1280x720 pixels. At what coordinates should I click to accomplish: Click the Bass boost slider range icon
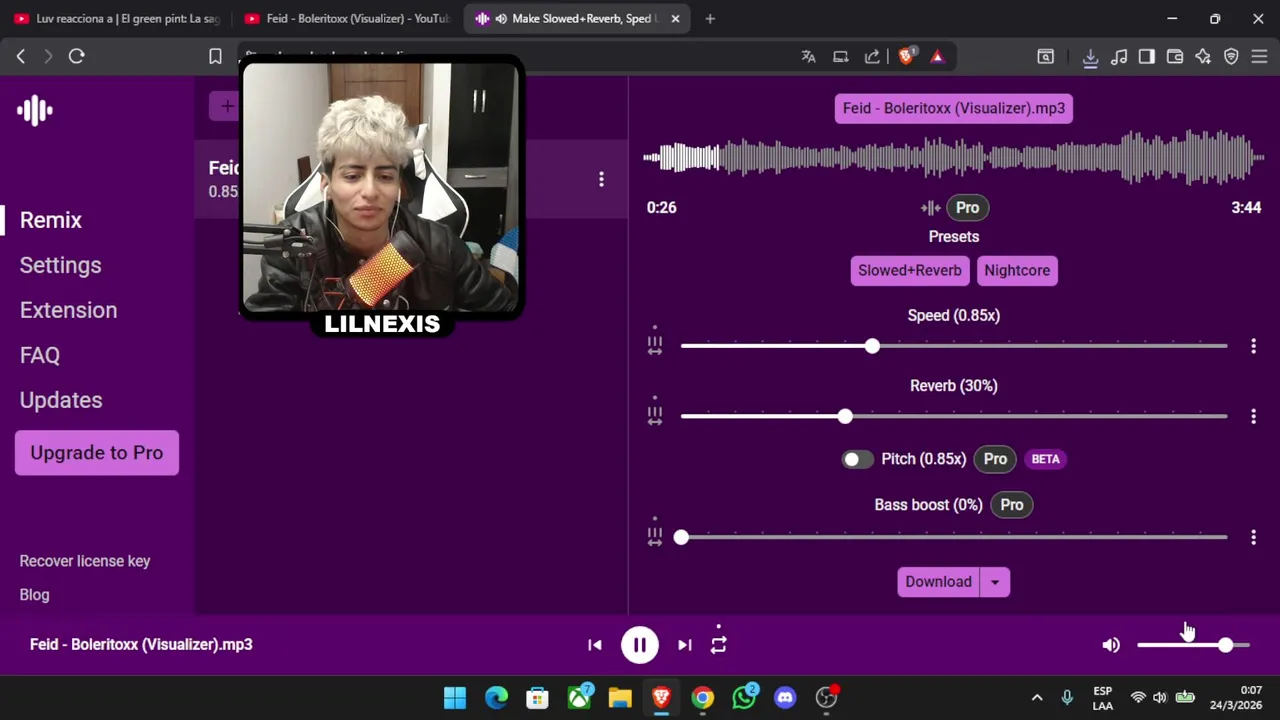click(654, 533)
